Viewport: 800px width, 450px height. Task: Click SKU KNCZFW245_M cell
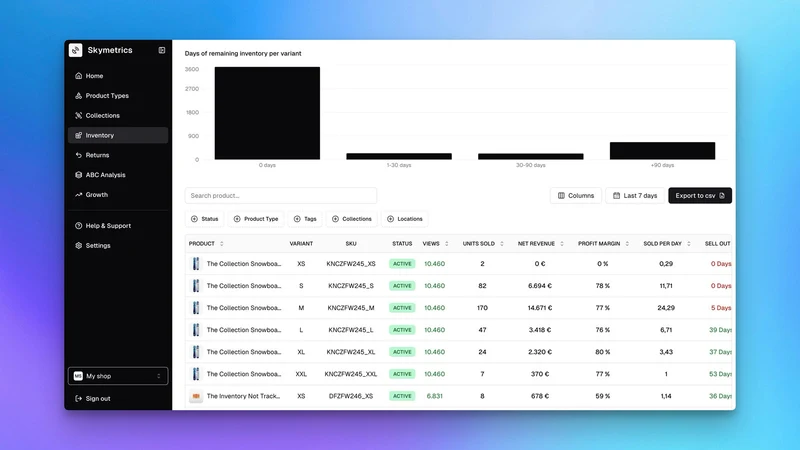(351, 308)
